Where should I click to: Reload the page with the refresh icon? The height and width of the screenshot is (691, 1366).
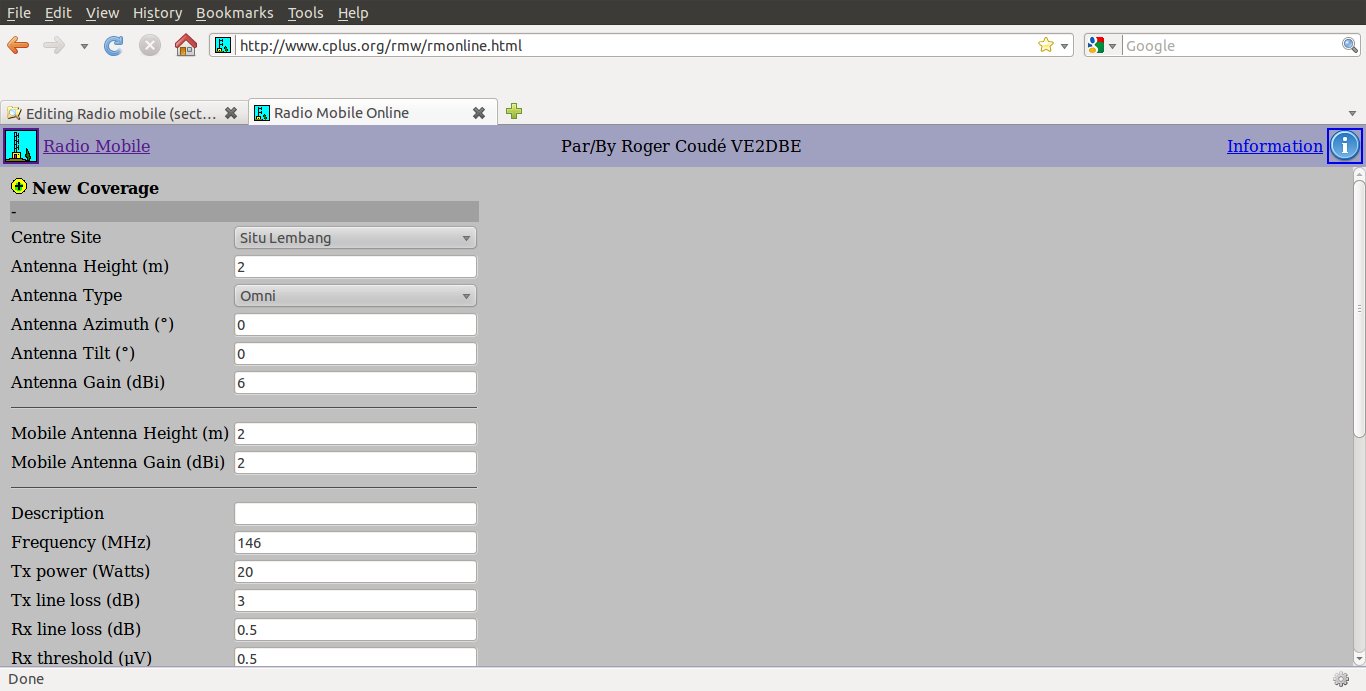click(114, 45)
